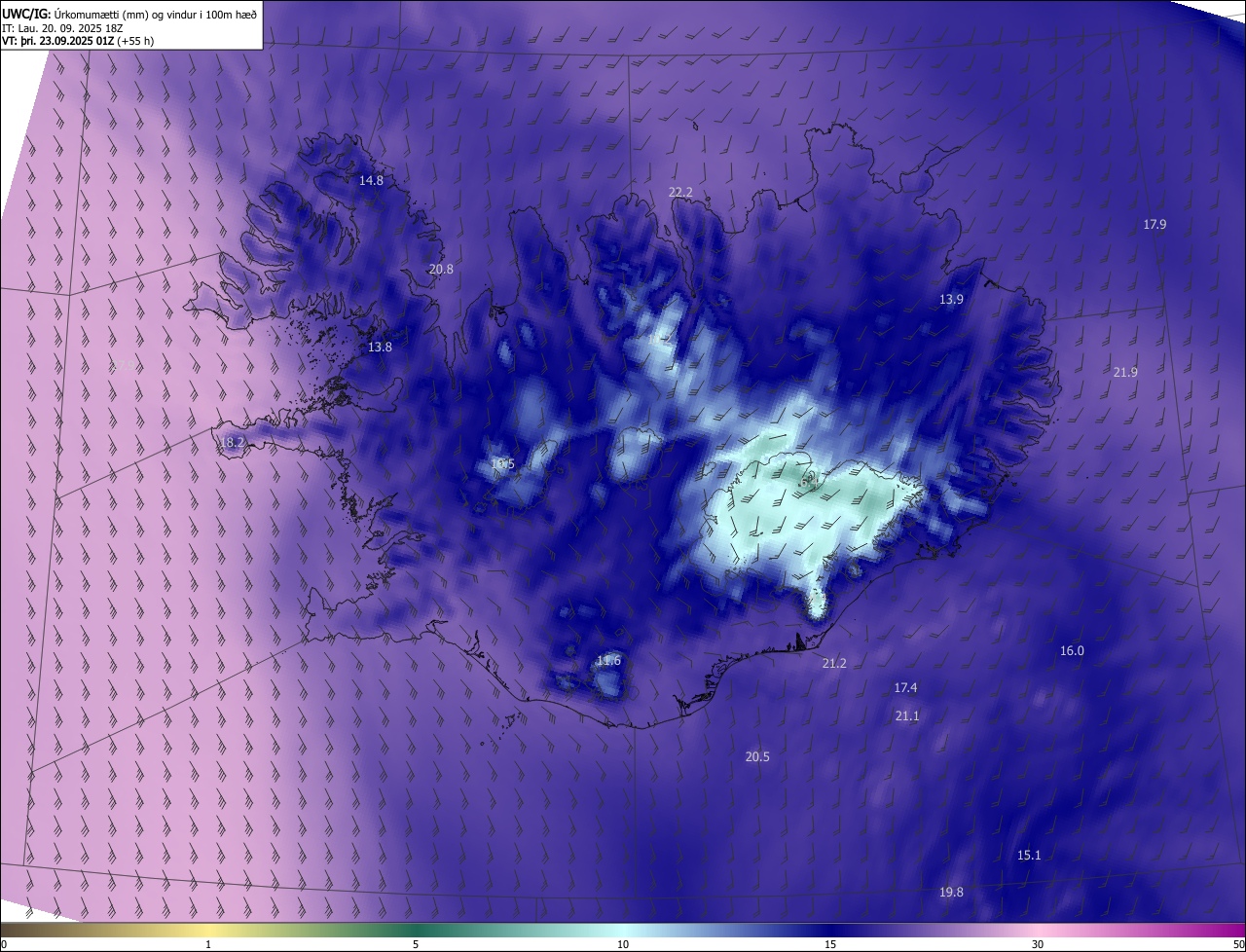
Task: Click the 13.8 value in west Iceland
Action: click(380, 347)
